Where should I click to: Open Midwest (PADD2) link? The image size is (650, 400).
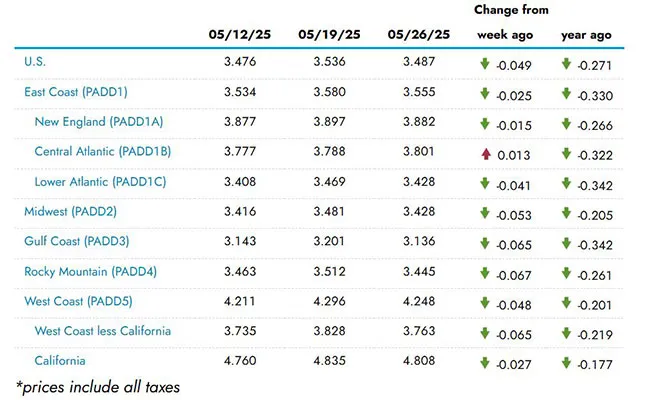(70, 211)
